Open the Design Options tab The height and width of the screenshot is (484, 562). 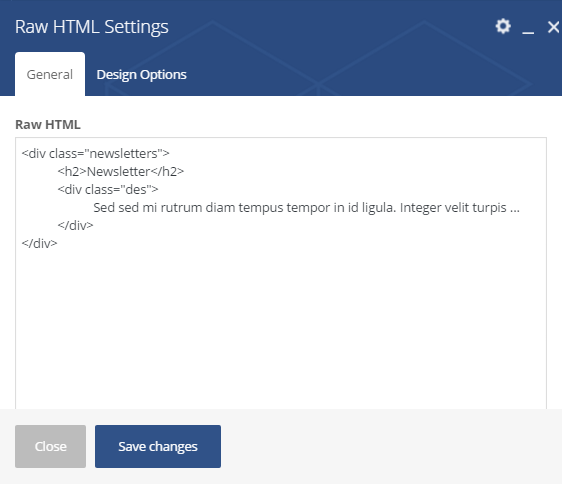coord(141,74)
